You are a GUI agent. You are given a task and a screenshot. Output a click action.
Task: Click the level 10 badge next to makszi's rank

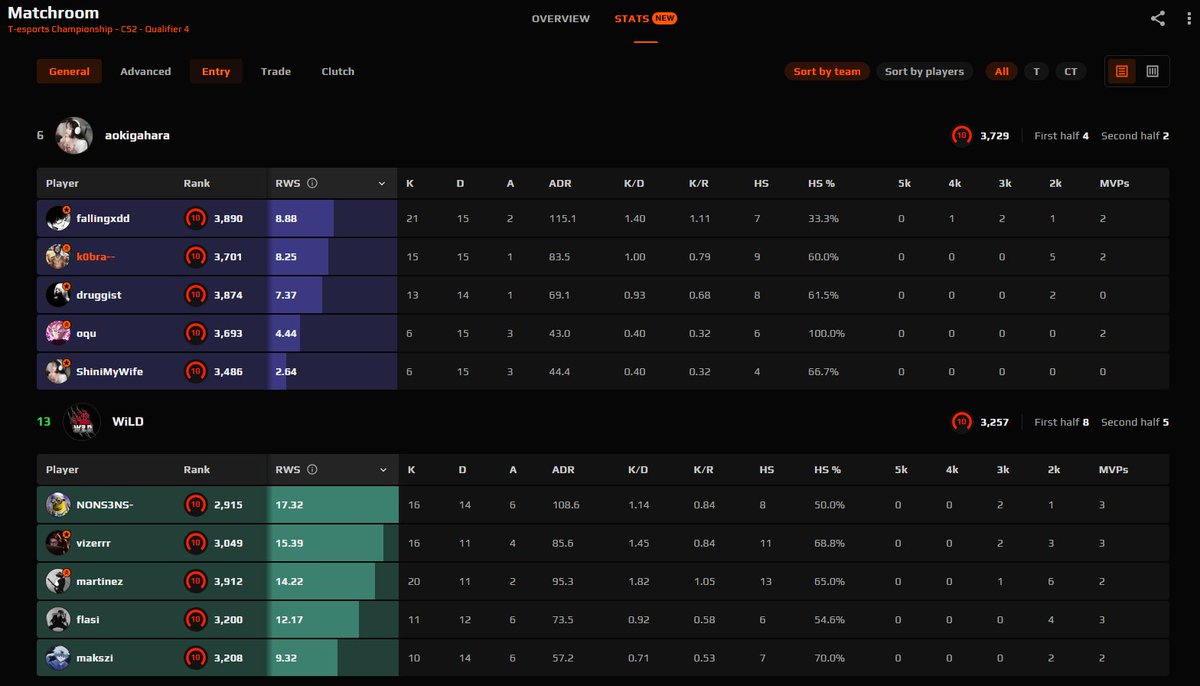196,657
